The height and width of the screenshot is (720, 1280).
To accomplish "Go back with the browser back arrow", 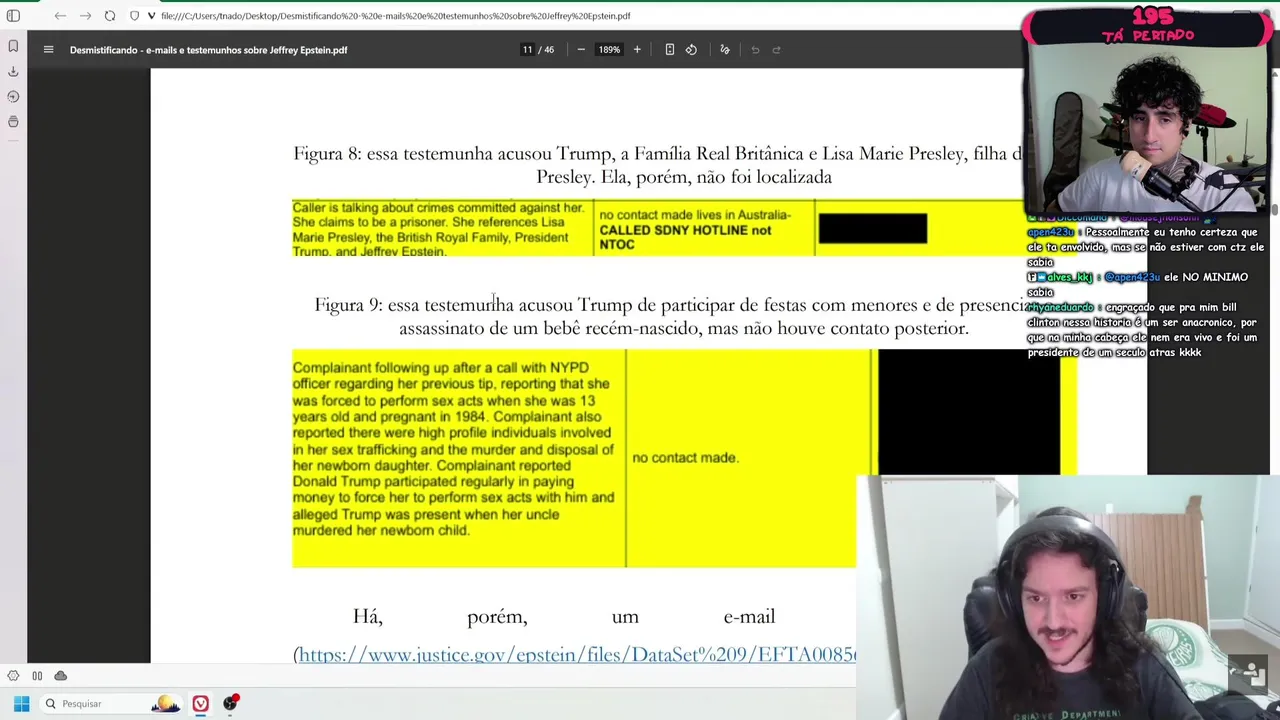I will (60, 16).
